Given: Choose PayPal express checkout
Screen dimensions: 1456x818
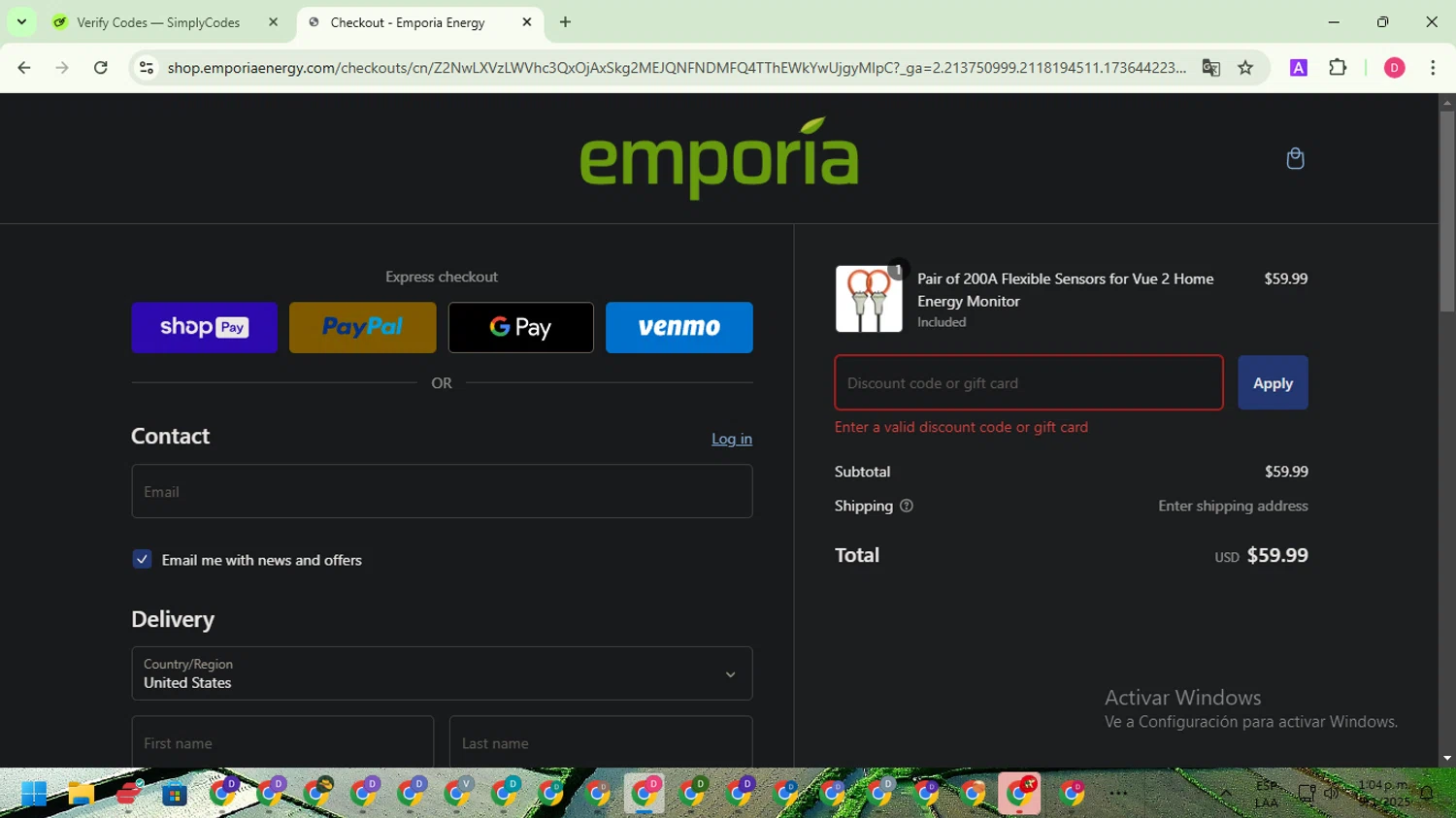Looking at the screenshot, I should 362,327.
